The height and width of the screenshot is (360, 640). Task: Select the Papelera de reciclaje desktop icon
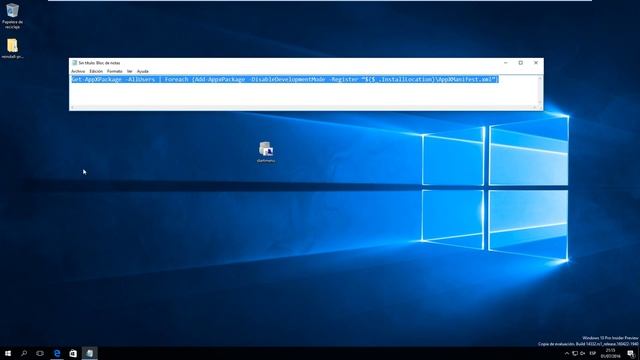coord(12,16)
